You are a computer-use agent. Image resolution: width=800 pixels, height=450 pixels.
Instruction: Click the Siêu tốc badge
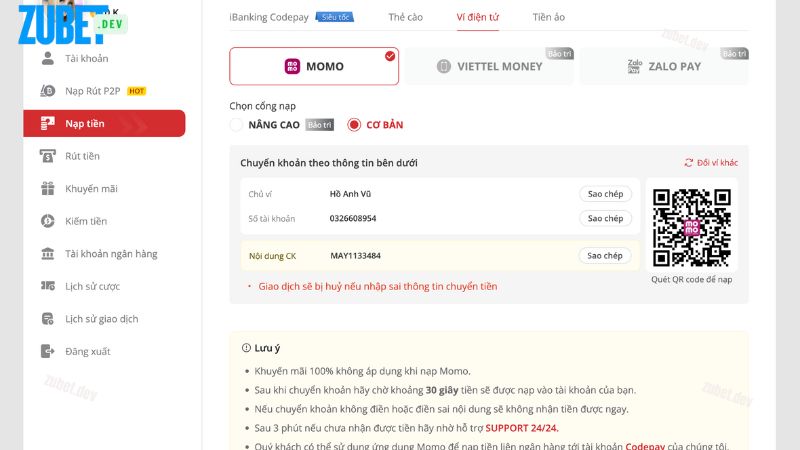[x=335, y=17]
